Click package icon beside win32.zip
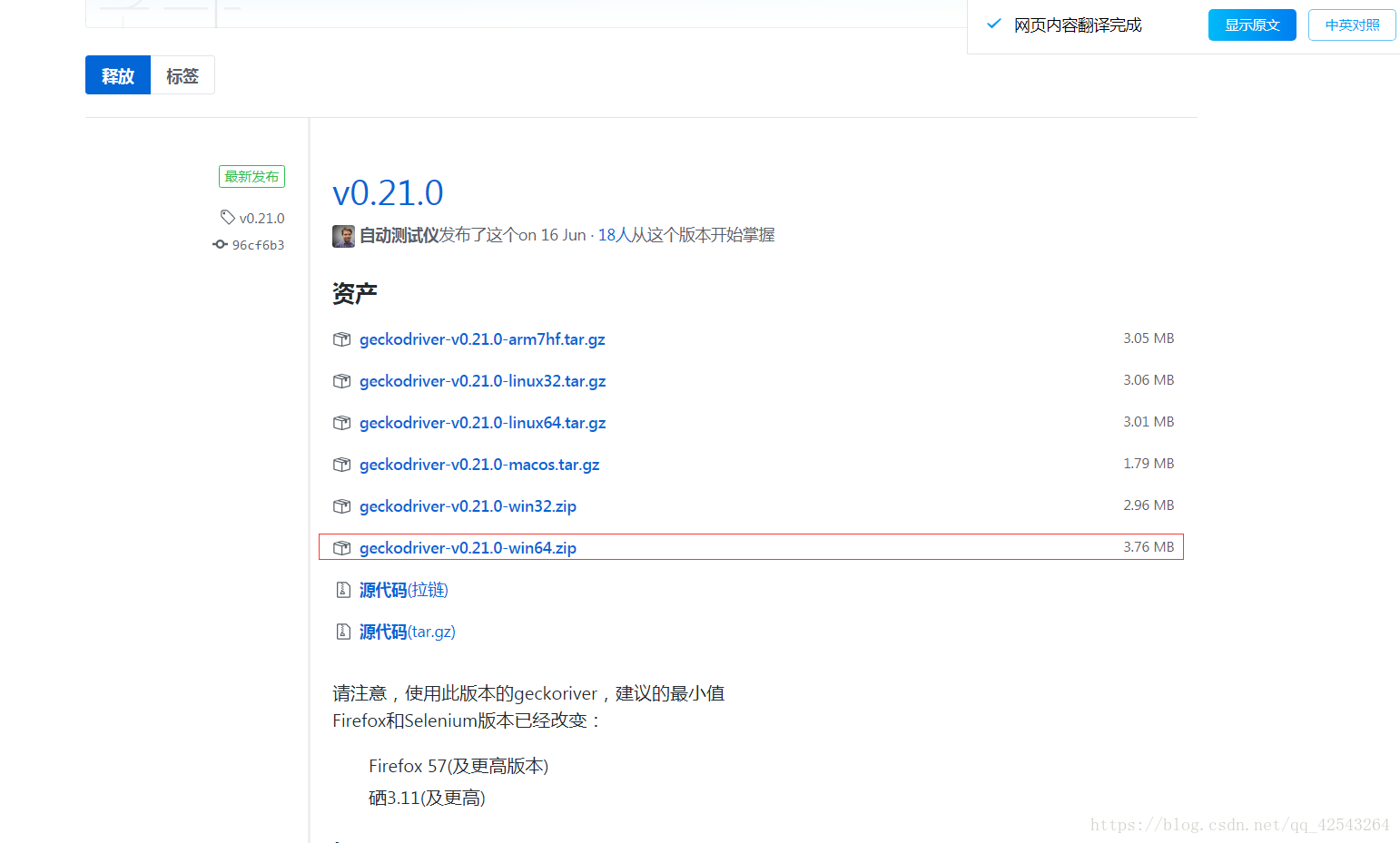This screenshot has height=843, width=1400. (x=341, y=506)
